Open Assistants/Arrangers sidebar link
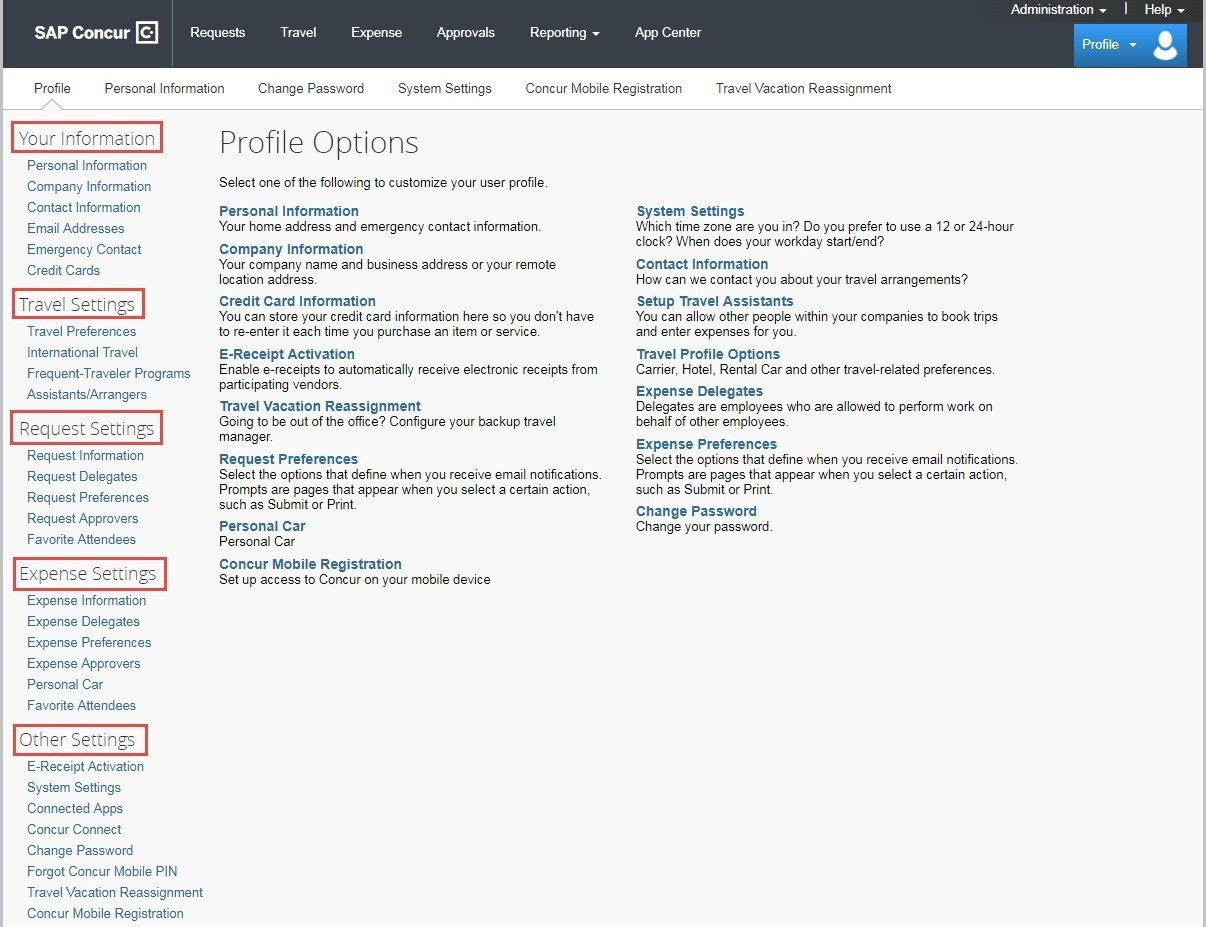Viewport: 1206px width, 927px height. [87, 394]
